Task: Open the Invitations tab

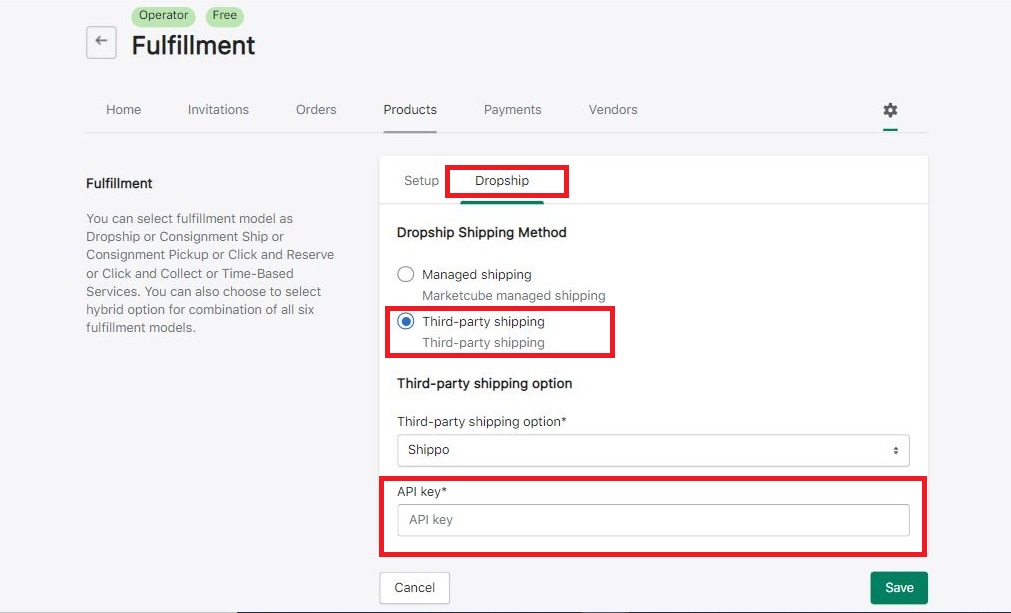Action: pyautogui.click(x=218, y=110)
